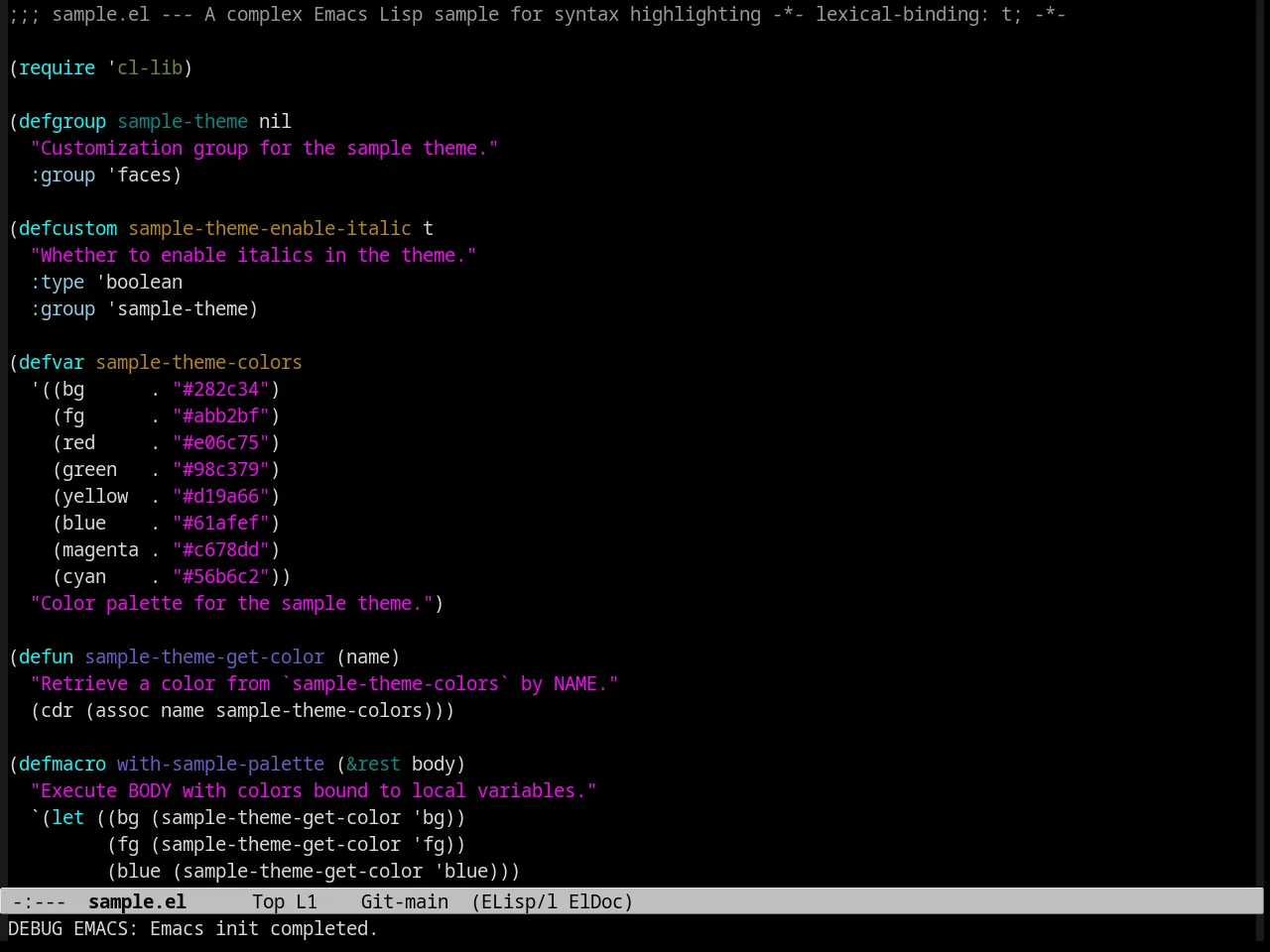Click sample-theme group name after defgroup
This screenshot has height=952, width=1270.
tap(183, 121)
